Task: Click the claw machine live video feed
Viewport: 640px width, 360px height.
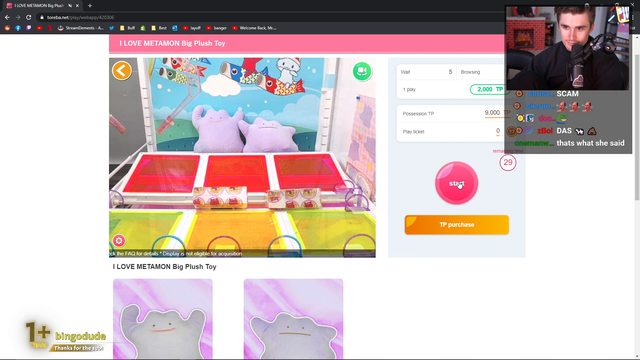Action: [242, 158]
